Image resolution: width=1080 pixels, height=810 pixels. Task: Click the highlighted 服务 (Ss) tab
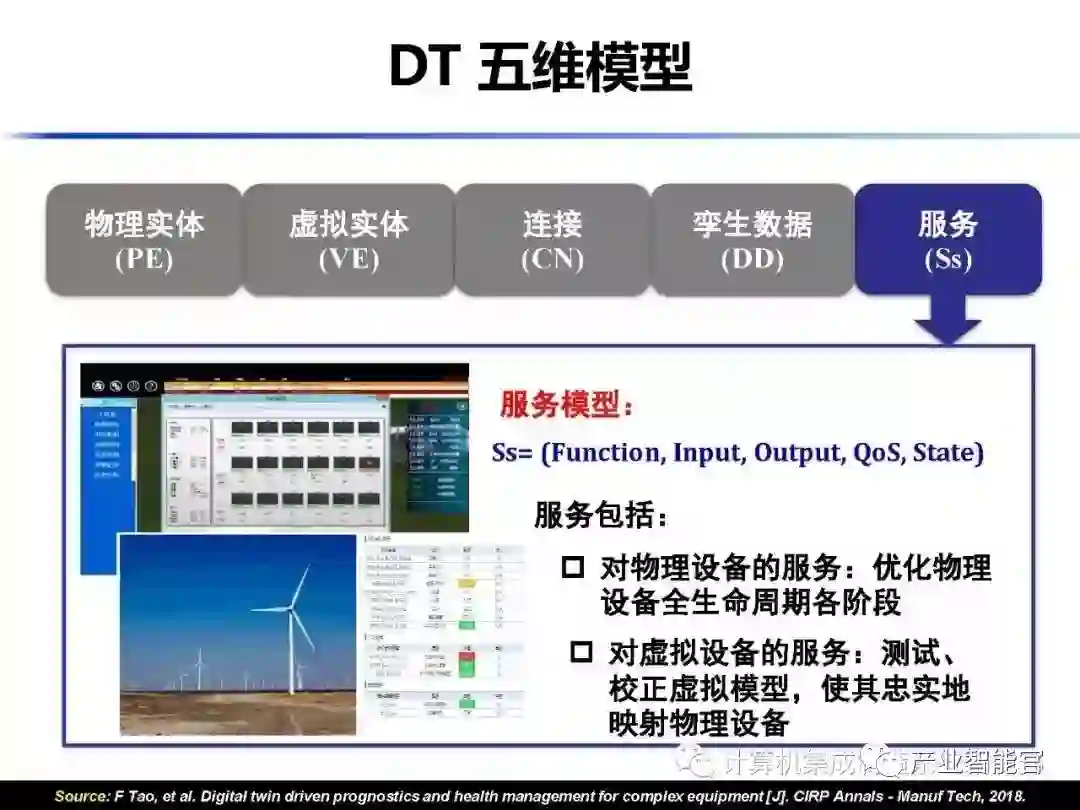[x=948, y=240]
